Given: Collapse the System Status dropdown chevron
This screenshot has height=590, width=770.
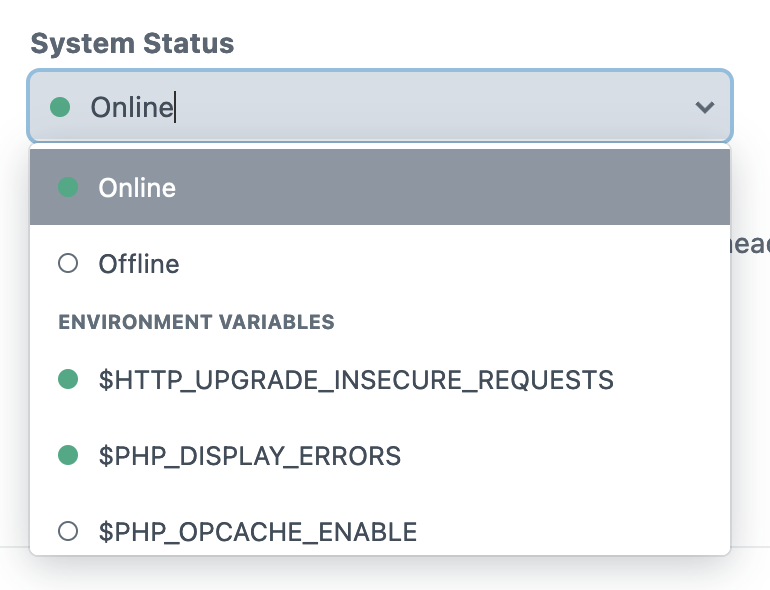Looking at the screenshot, I should coord(705,107).
